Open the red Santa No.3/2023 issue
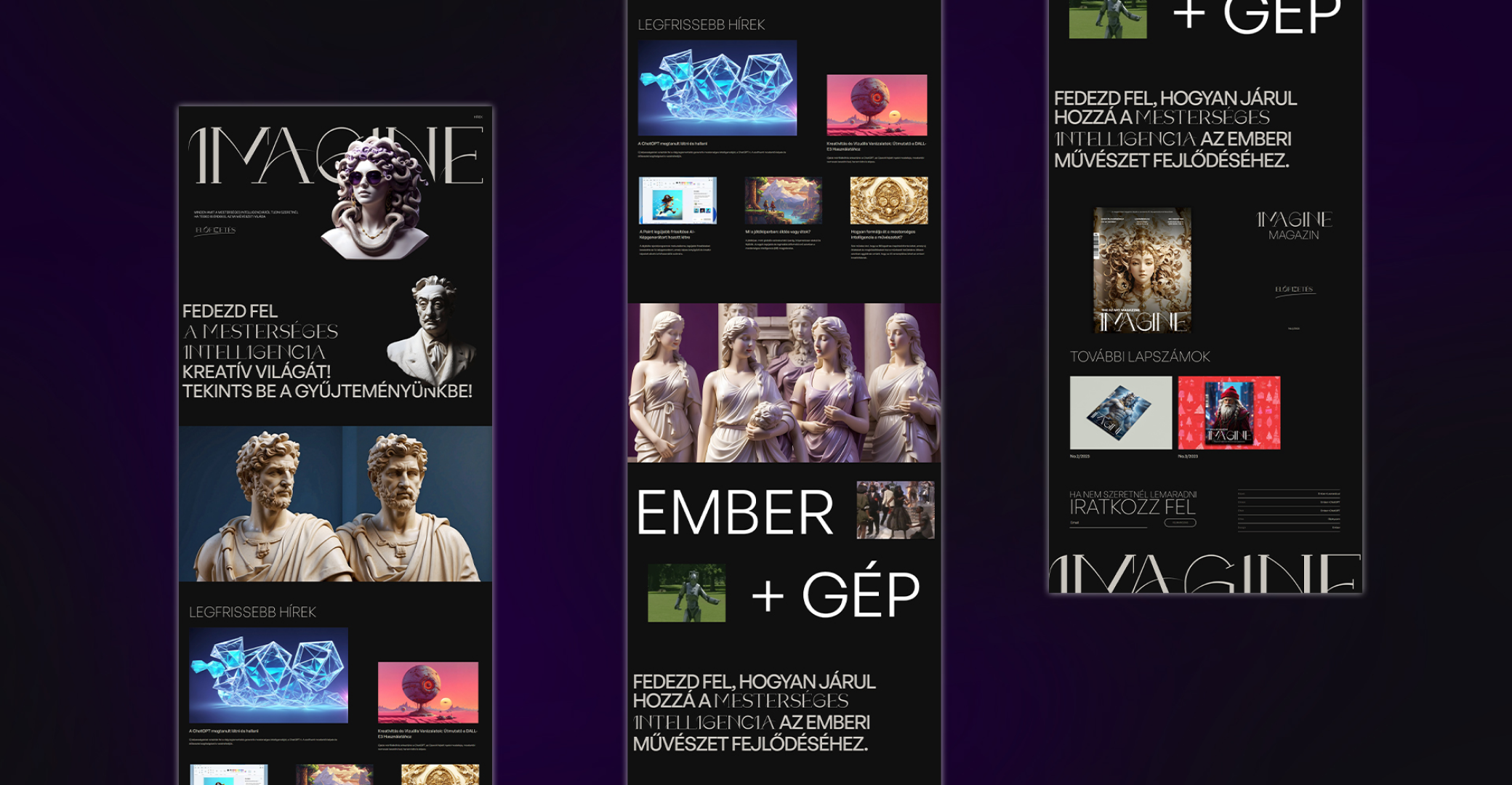Image resolution: width=1512 pixels, height=785 pixels. [1229, 413]
